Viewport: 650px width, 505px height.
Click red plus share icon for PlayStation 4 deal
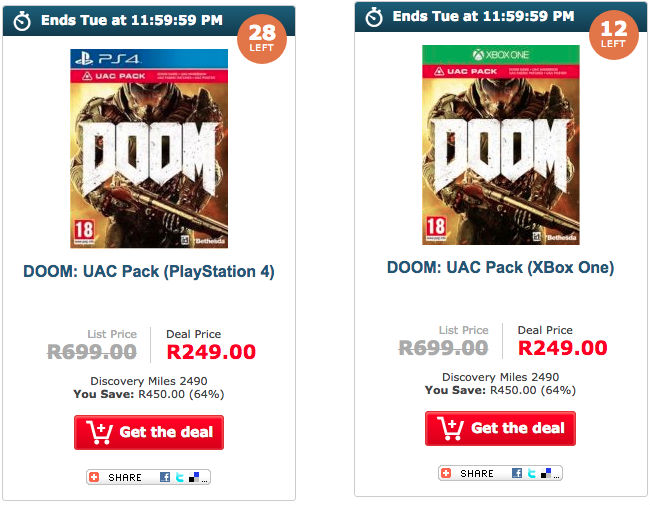tap(95, 477)
